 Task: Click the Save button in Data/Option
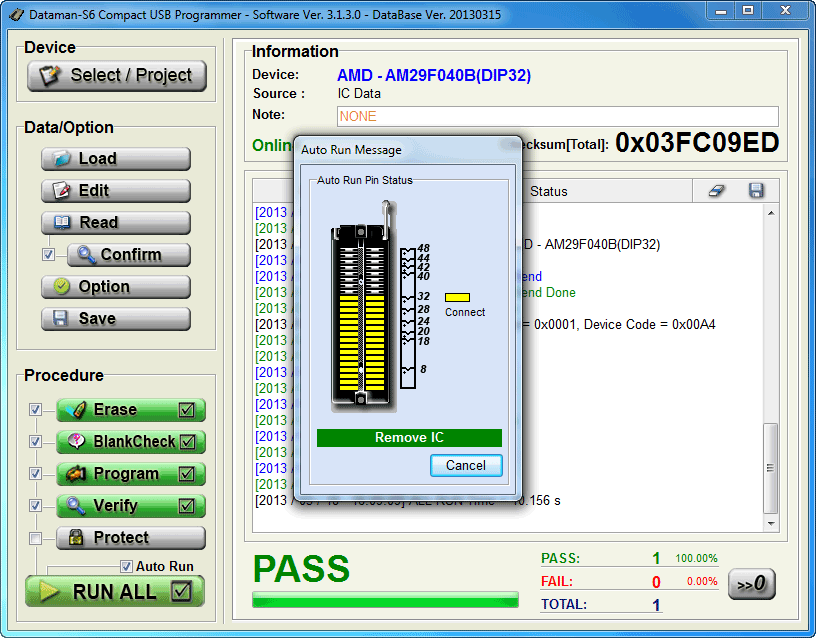pyautogui.click(x=116, y=319)
